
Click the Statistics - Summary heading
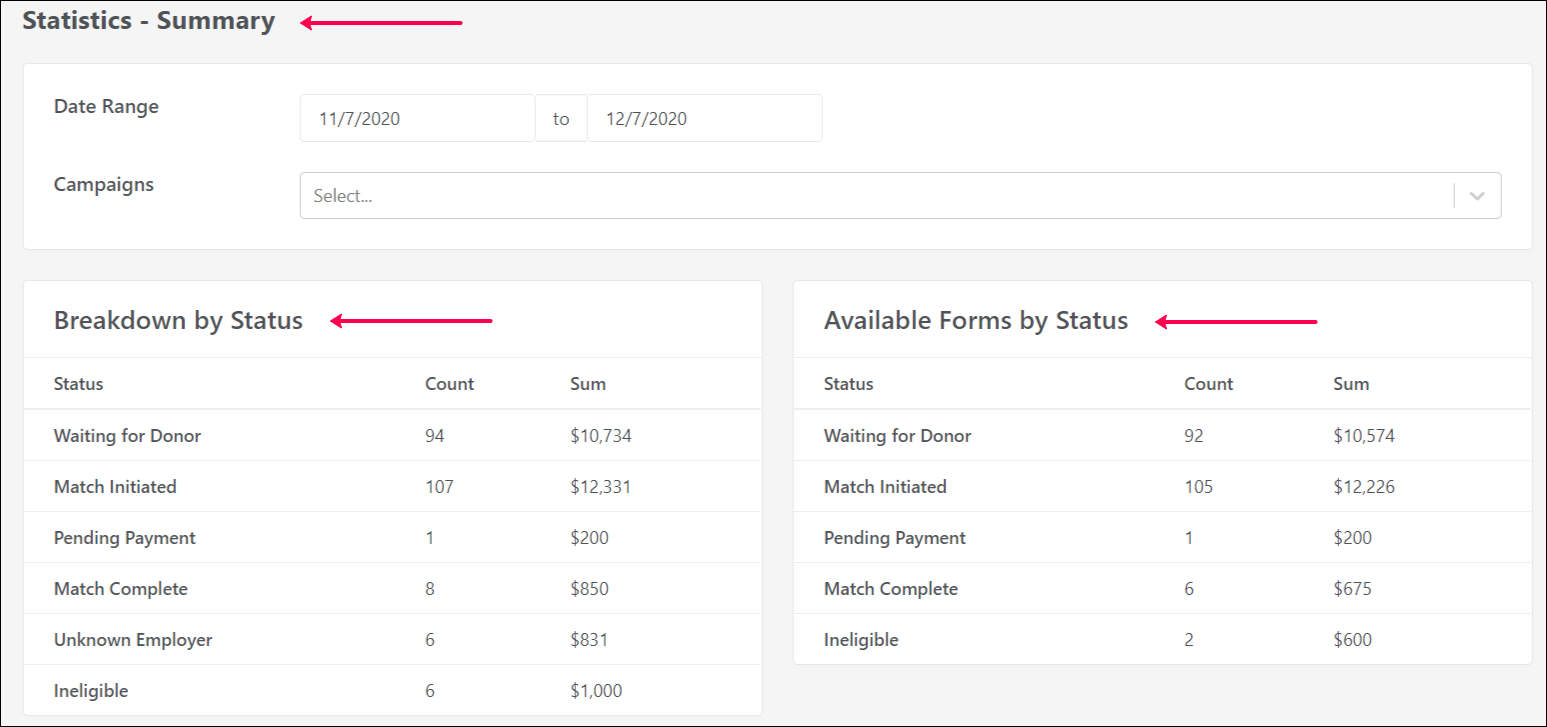[x=149, y=21]
